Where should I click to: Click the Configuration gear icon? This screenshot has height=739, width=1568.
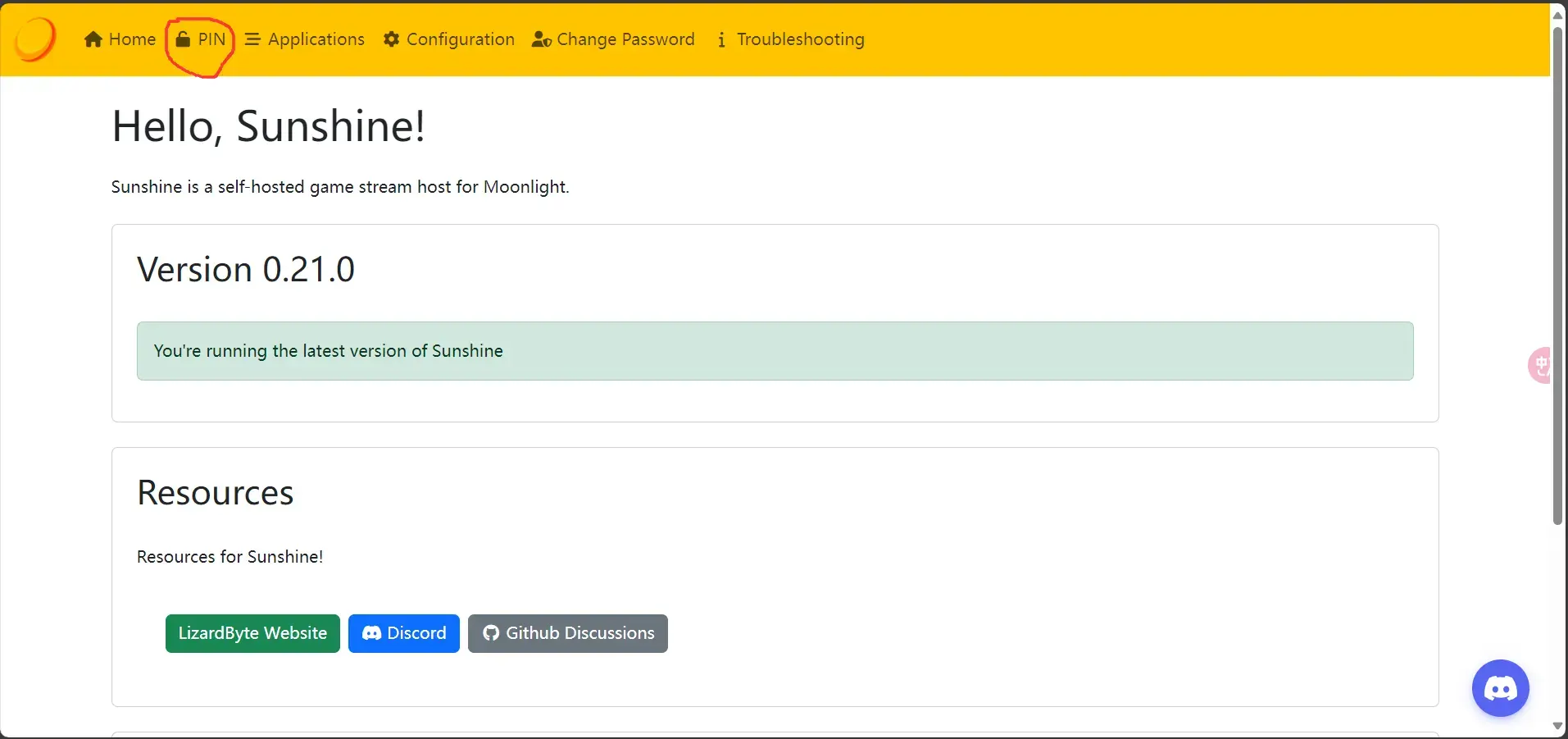pyautogui.click(x=392, y=39)
